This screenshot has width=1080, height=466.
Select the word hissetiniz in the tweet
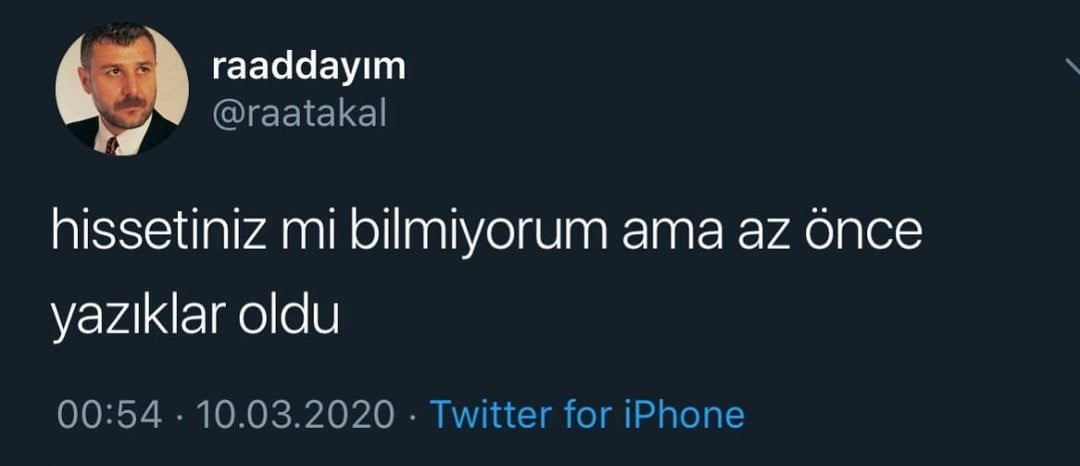click(x=158, y=234)
